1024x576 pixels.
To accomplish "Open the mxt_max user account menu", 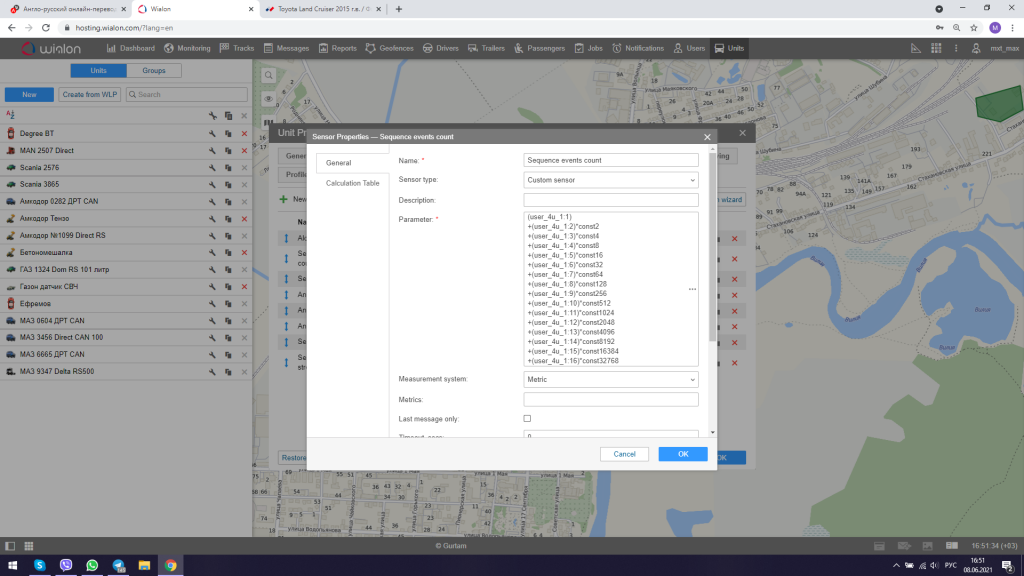I will pos(1003,48).
